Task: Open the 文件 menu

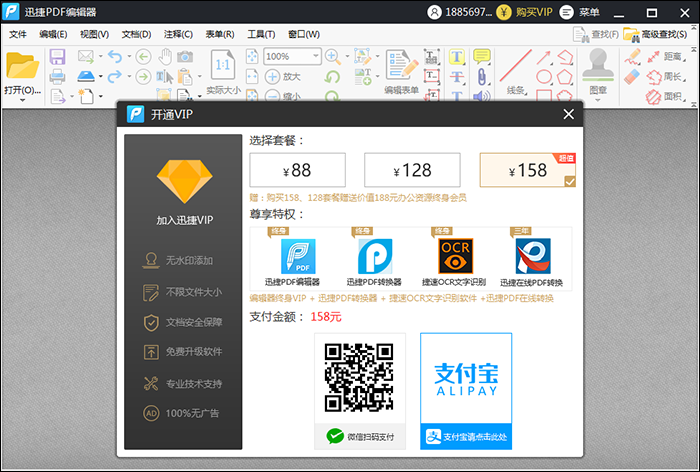Action: (x=18, y=34)
